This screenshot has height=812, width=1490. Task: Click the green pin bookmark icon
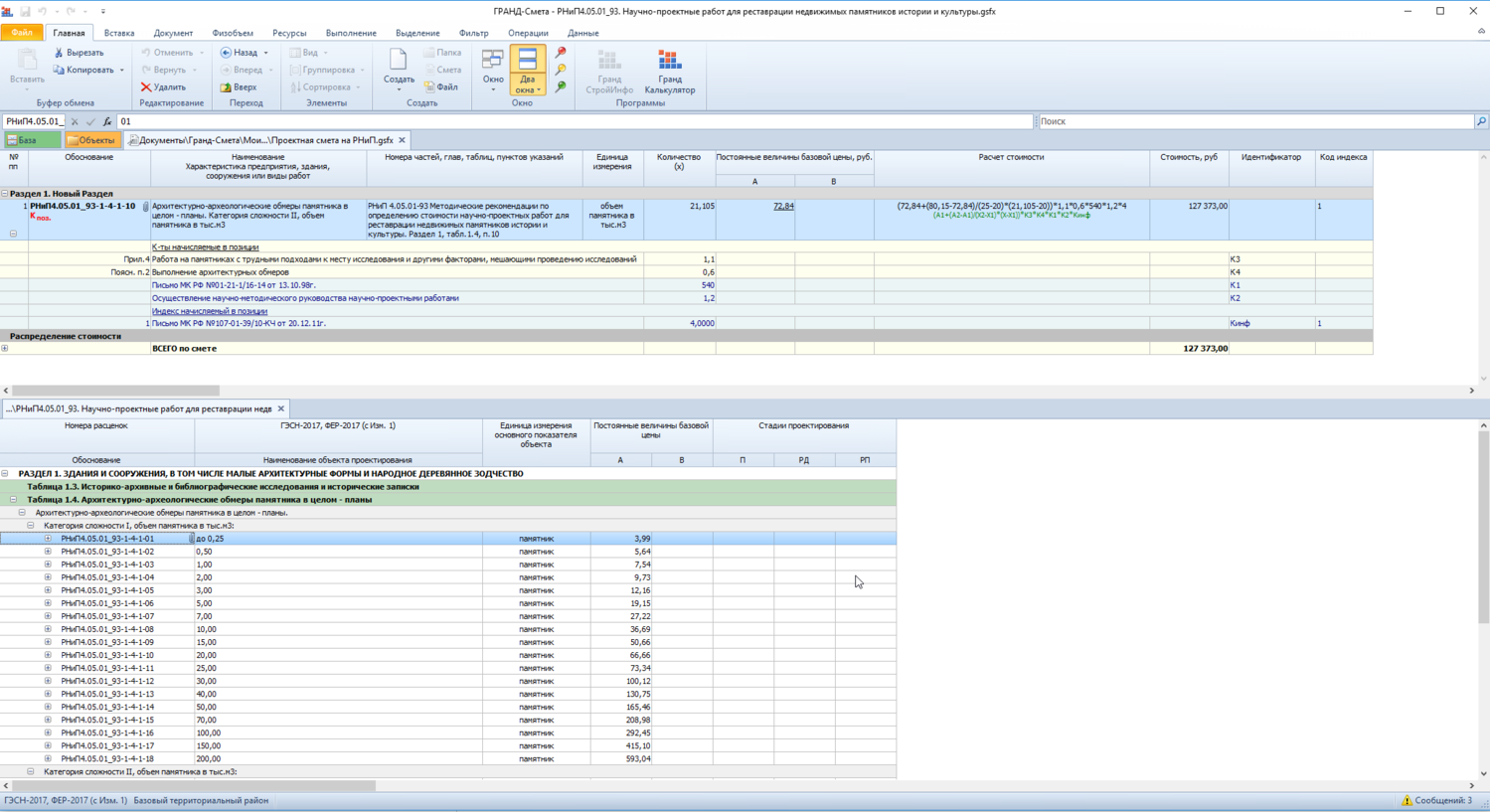pos(561,87)
